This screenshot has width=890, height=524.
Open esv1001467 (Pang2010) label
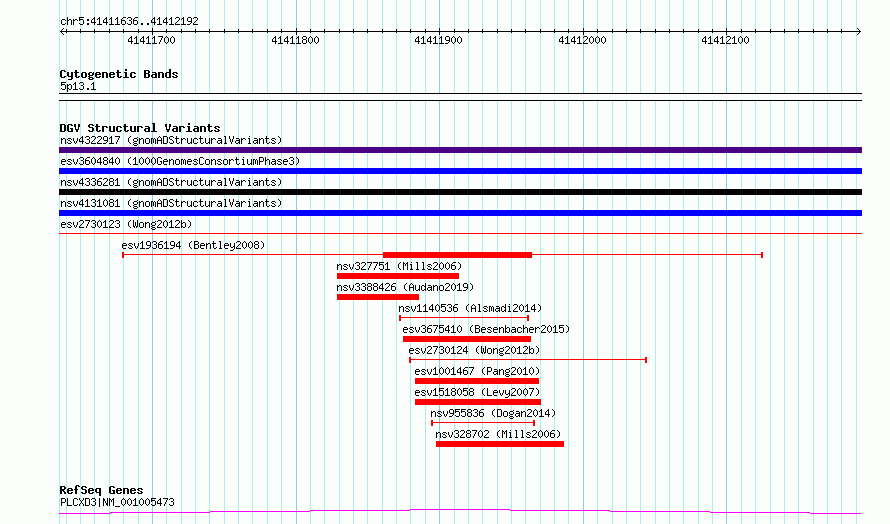coord(477,371)
